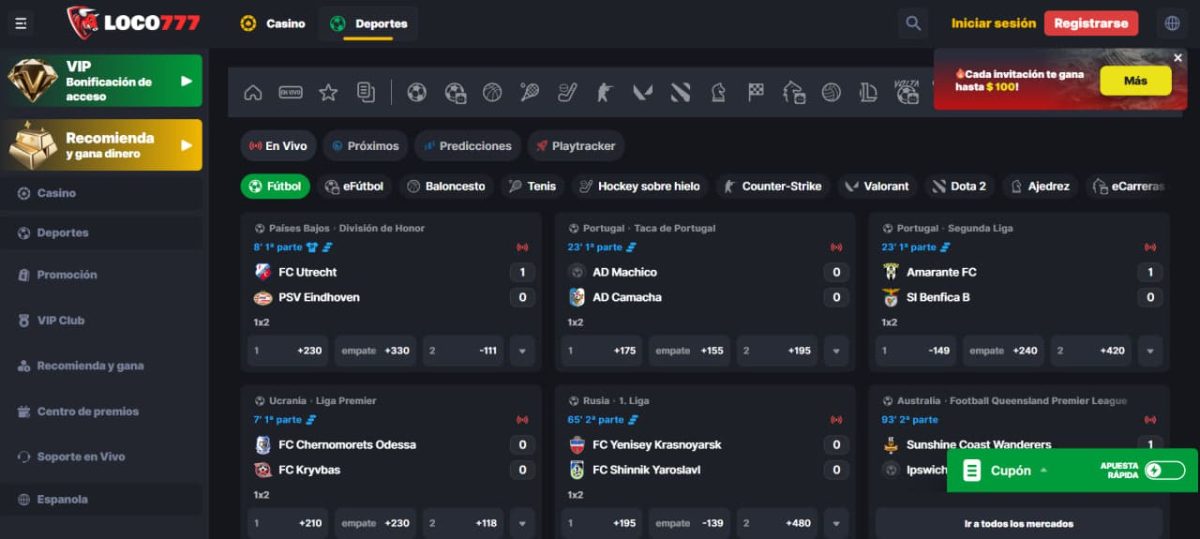The height and width of the screenshot is (539, 1200).
Task: Bet on empate +155 for AD Machico match
Action: [690, 351]
